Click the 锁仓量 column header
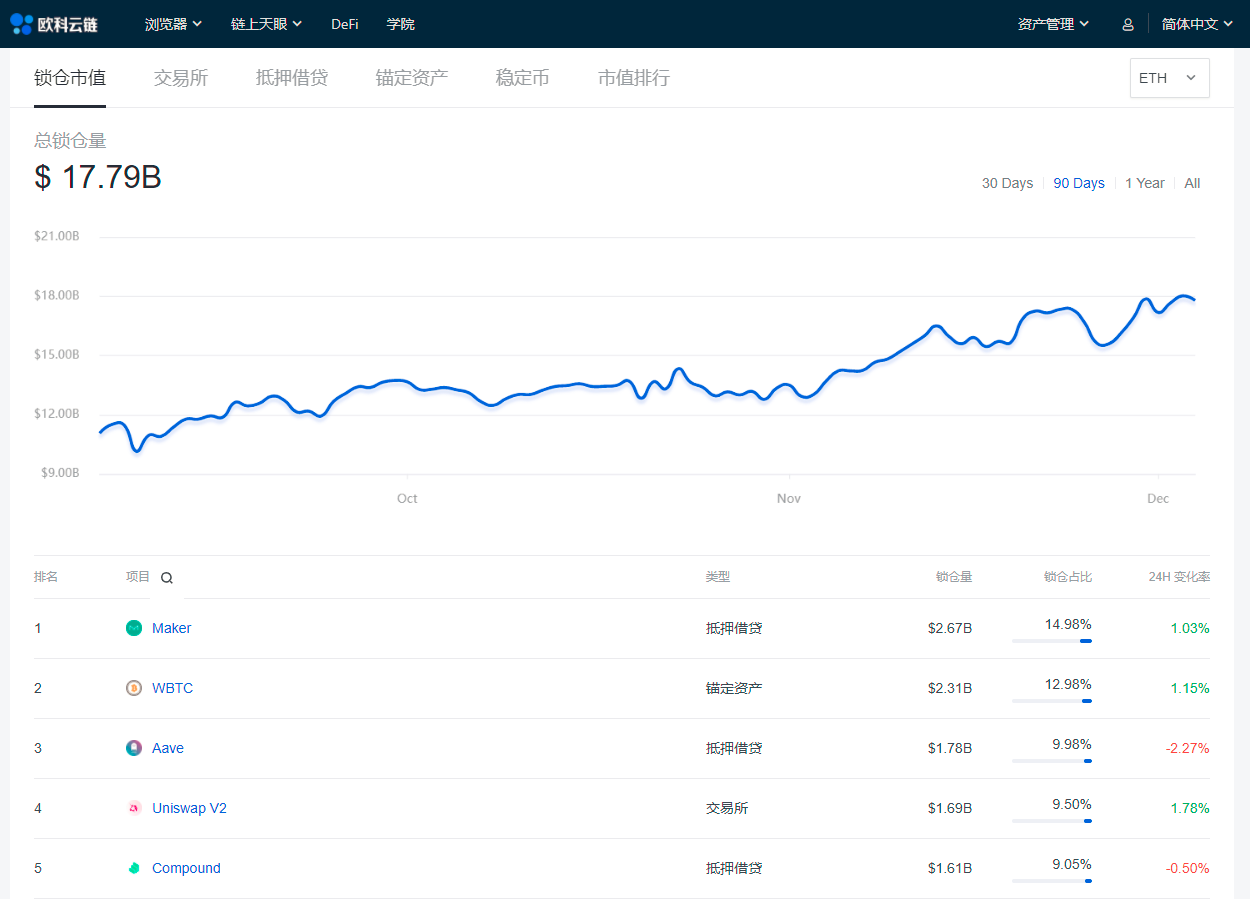This screenshot has height=899, width=1250. coord(954,577)
